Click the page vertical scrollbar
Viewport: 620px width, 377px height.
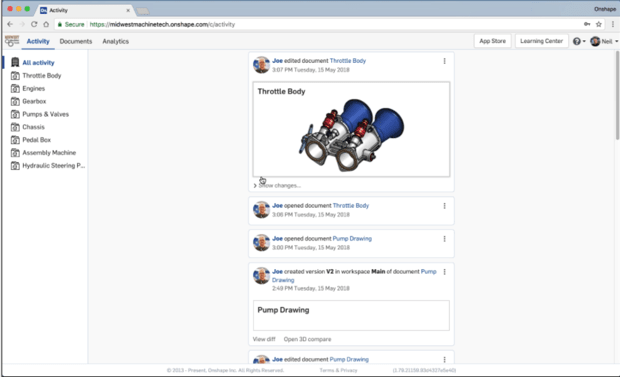coord(617,95)
